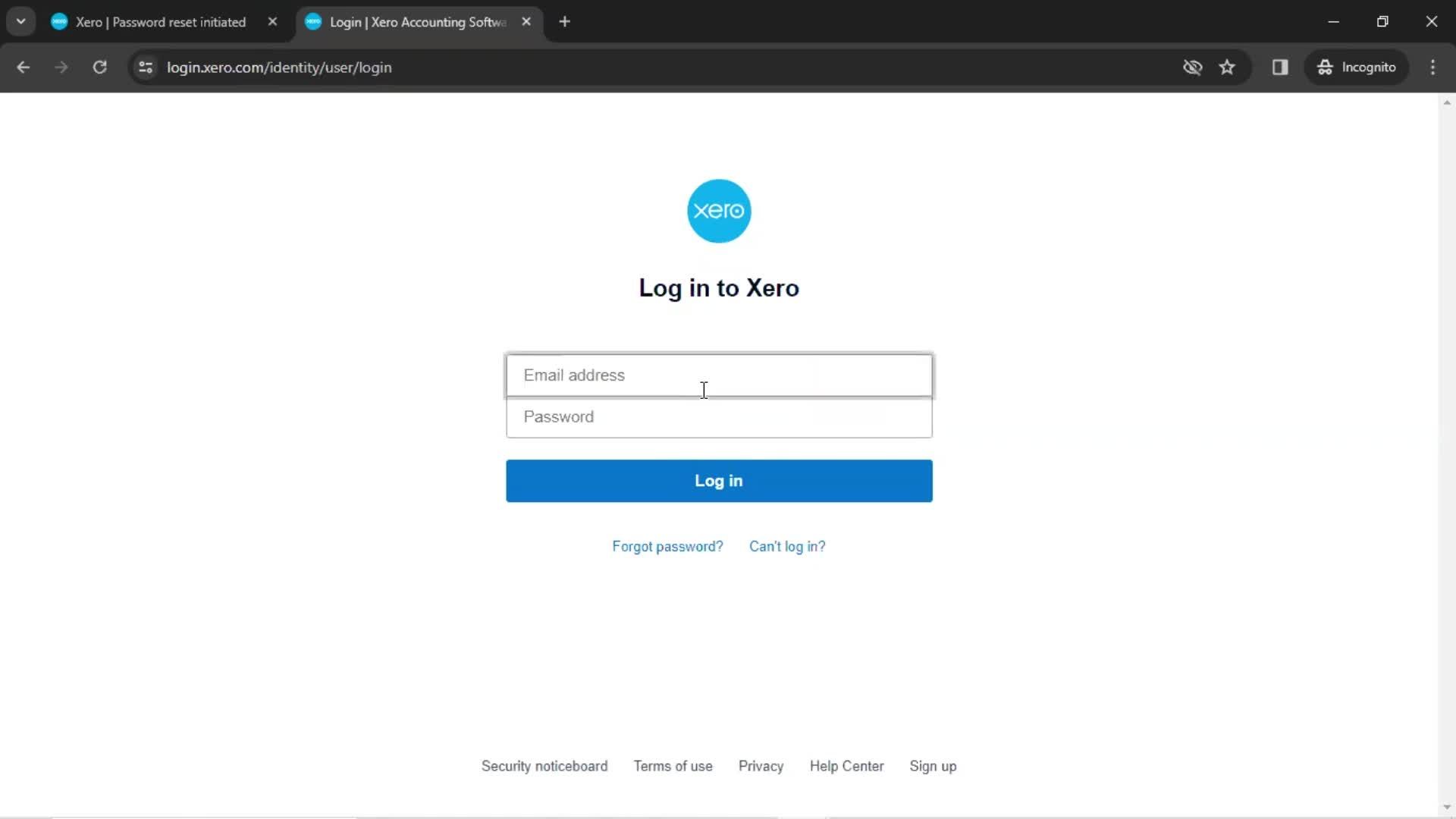Open site information icon in address bar

(146, 67)
